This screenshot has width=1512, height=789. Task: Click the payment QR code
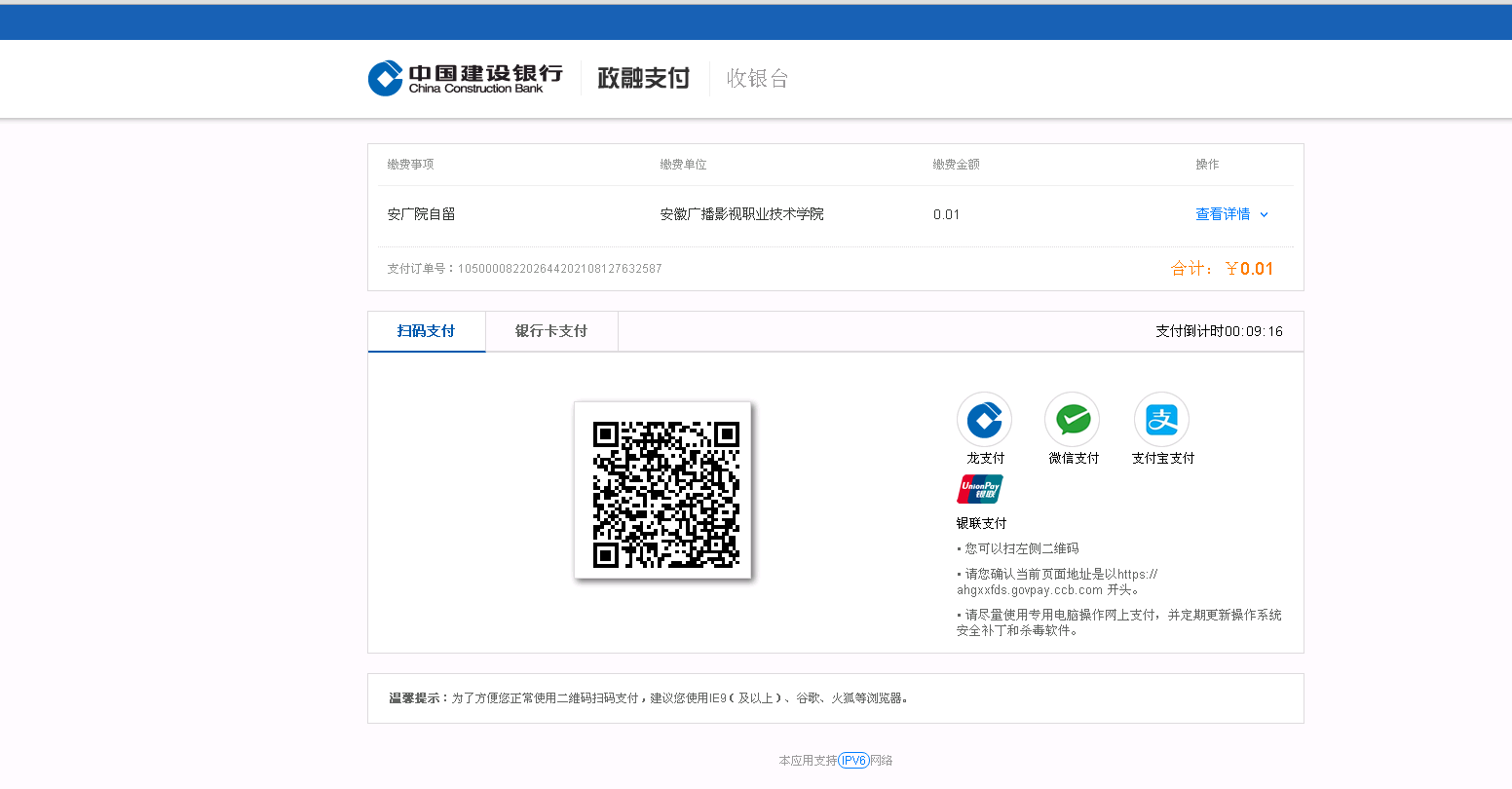click(666, 494)
